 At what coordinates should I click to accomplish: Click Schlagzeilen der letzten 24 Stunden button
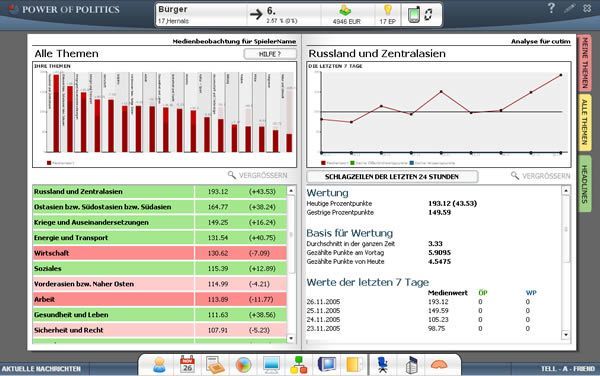tap(392, 177)
